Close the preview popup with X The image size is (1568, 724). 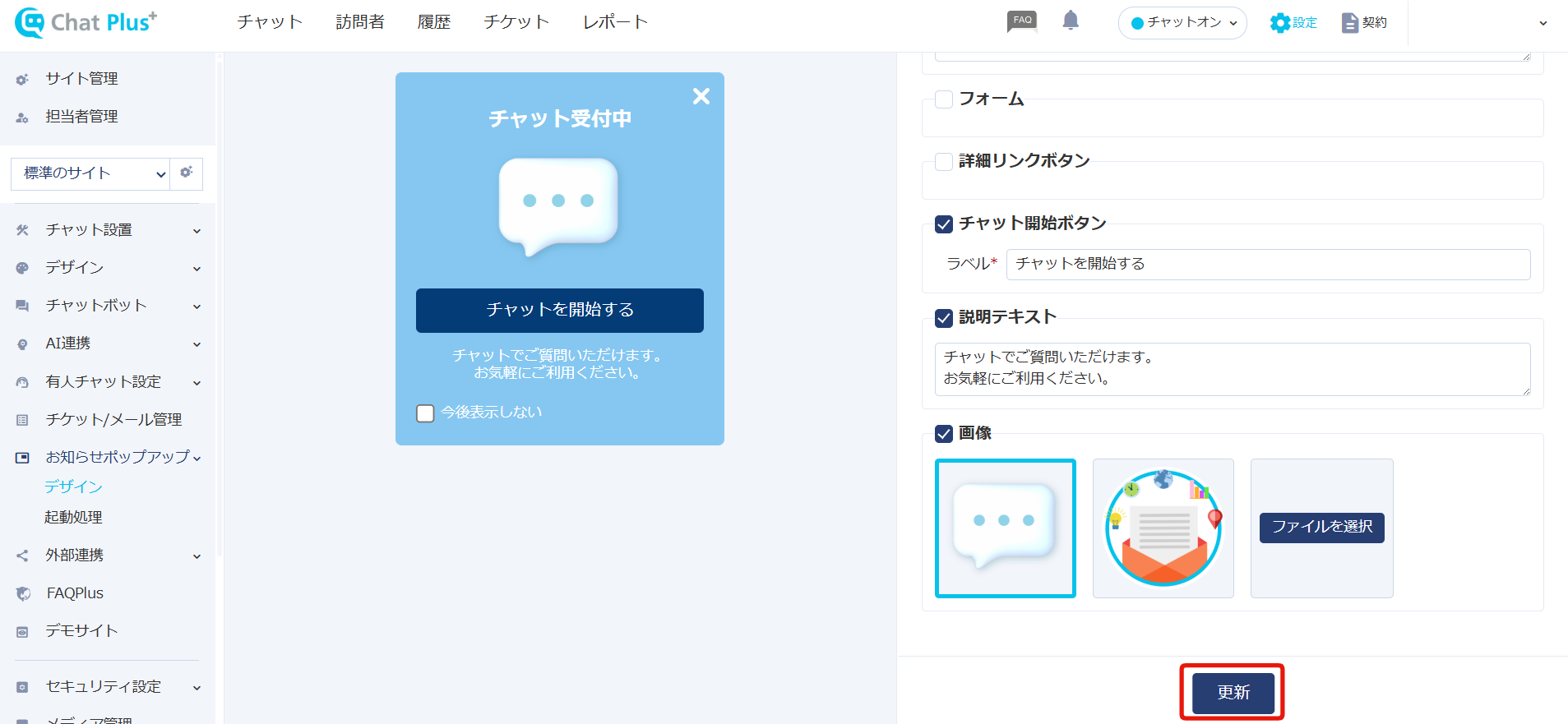[x=701, y=96]
